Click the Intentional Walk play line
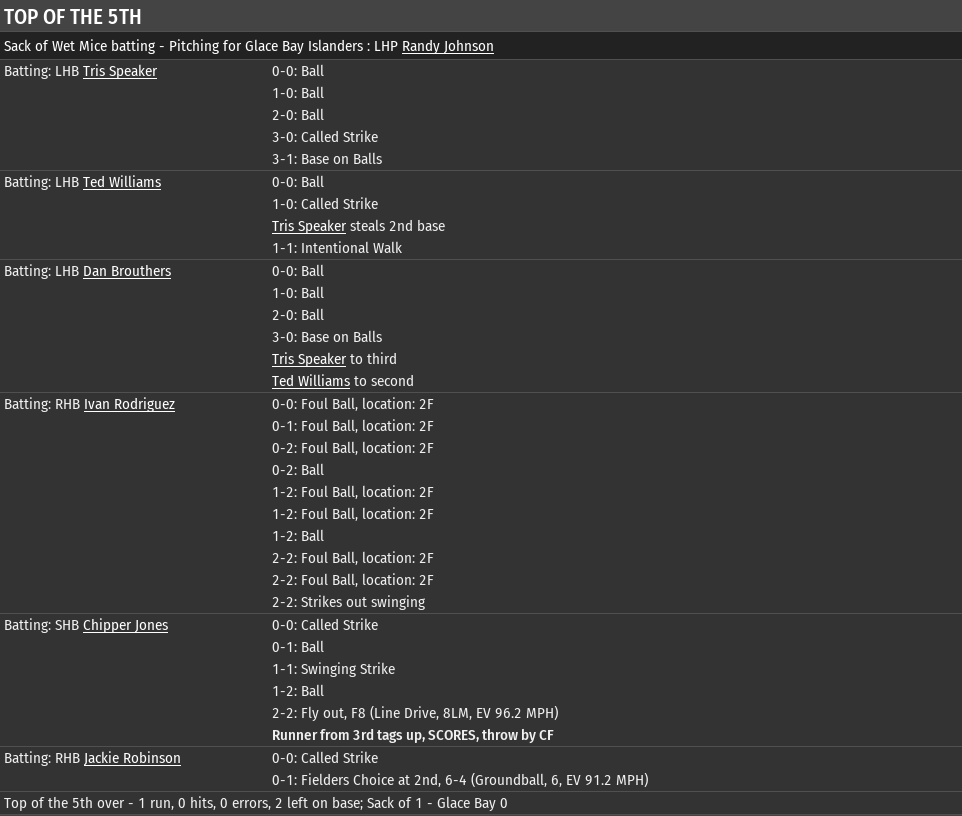 click(x=337, y=248)
